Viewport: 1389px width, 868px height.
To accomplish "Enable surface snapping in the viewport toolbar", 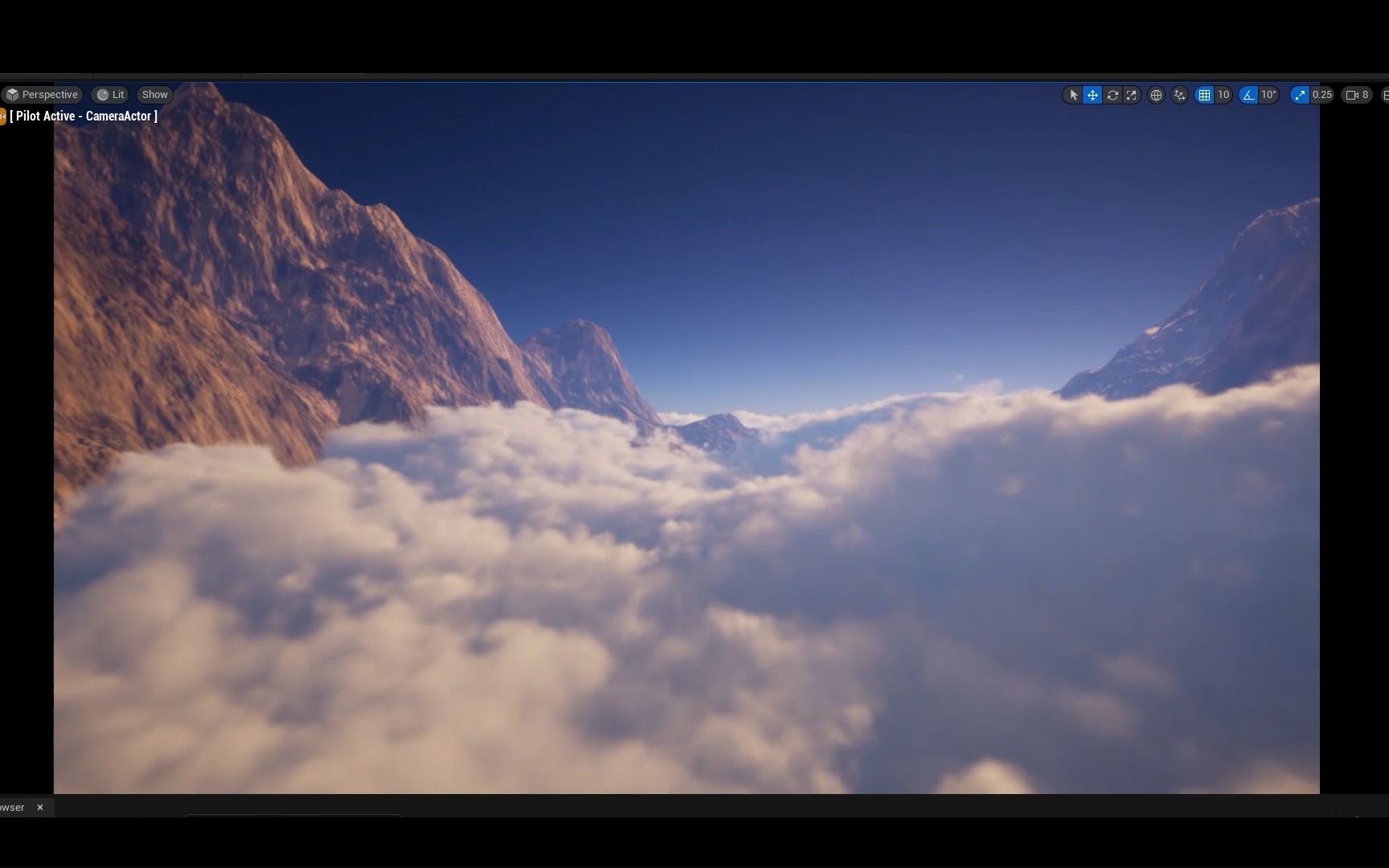I will point(1179,95).
